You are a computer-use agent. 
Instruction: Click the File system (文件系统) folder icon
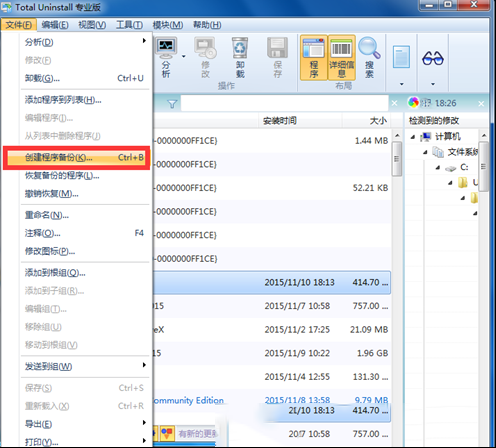point(438,152)
